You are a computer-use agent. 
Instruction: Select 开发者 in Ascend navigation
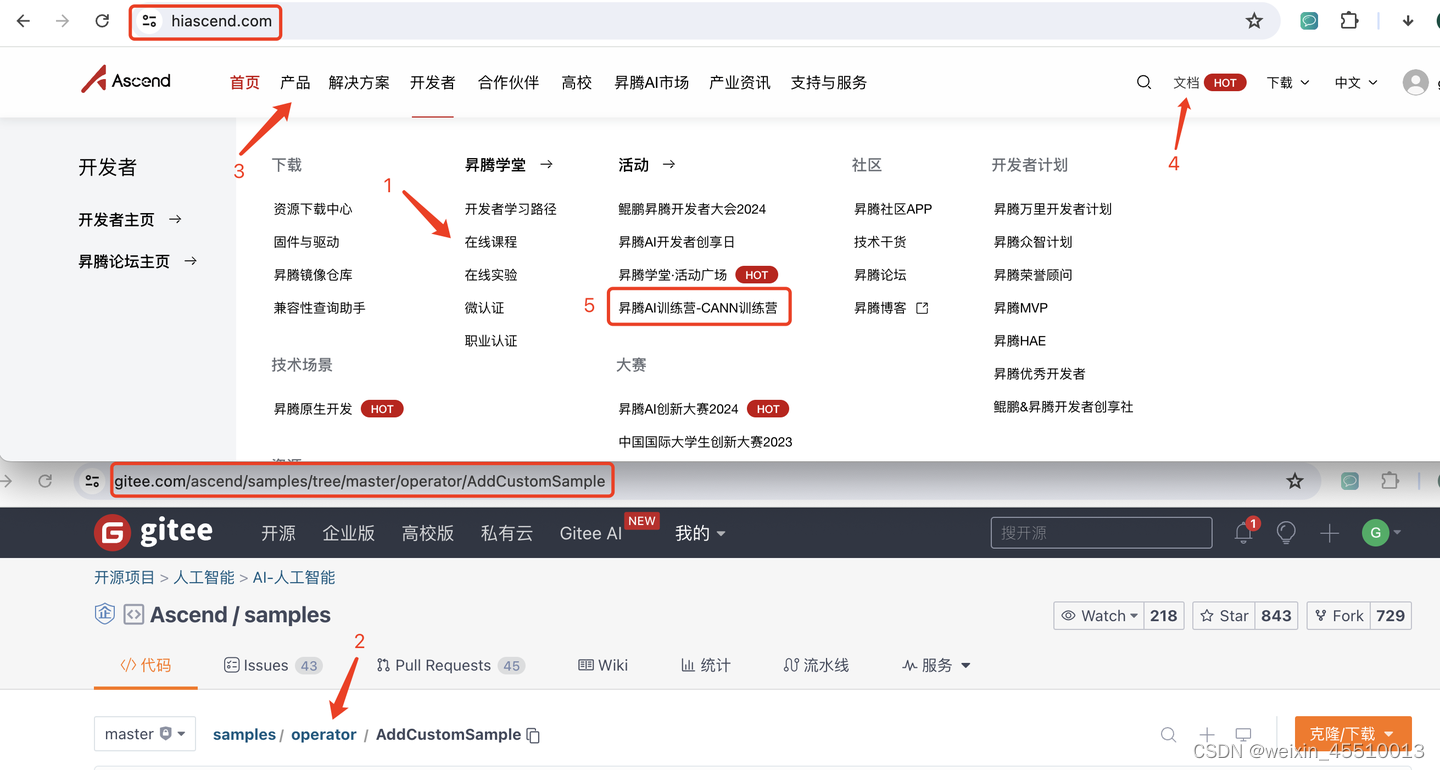pyautogui.click(x=432, y=83)
